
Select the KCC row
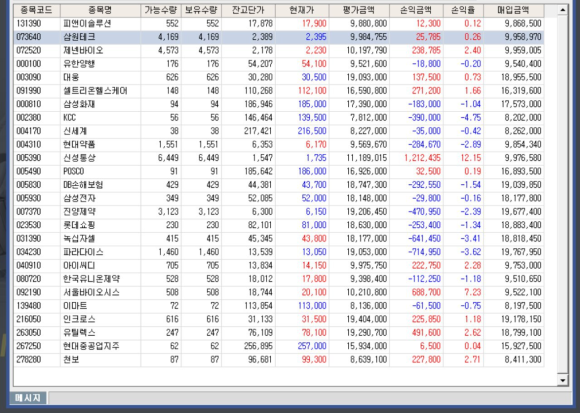click(x=279, y=118)
